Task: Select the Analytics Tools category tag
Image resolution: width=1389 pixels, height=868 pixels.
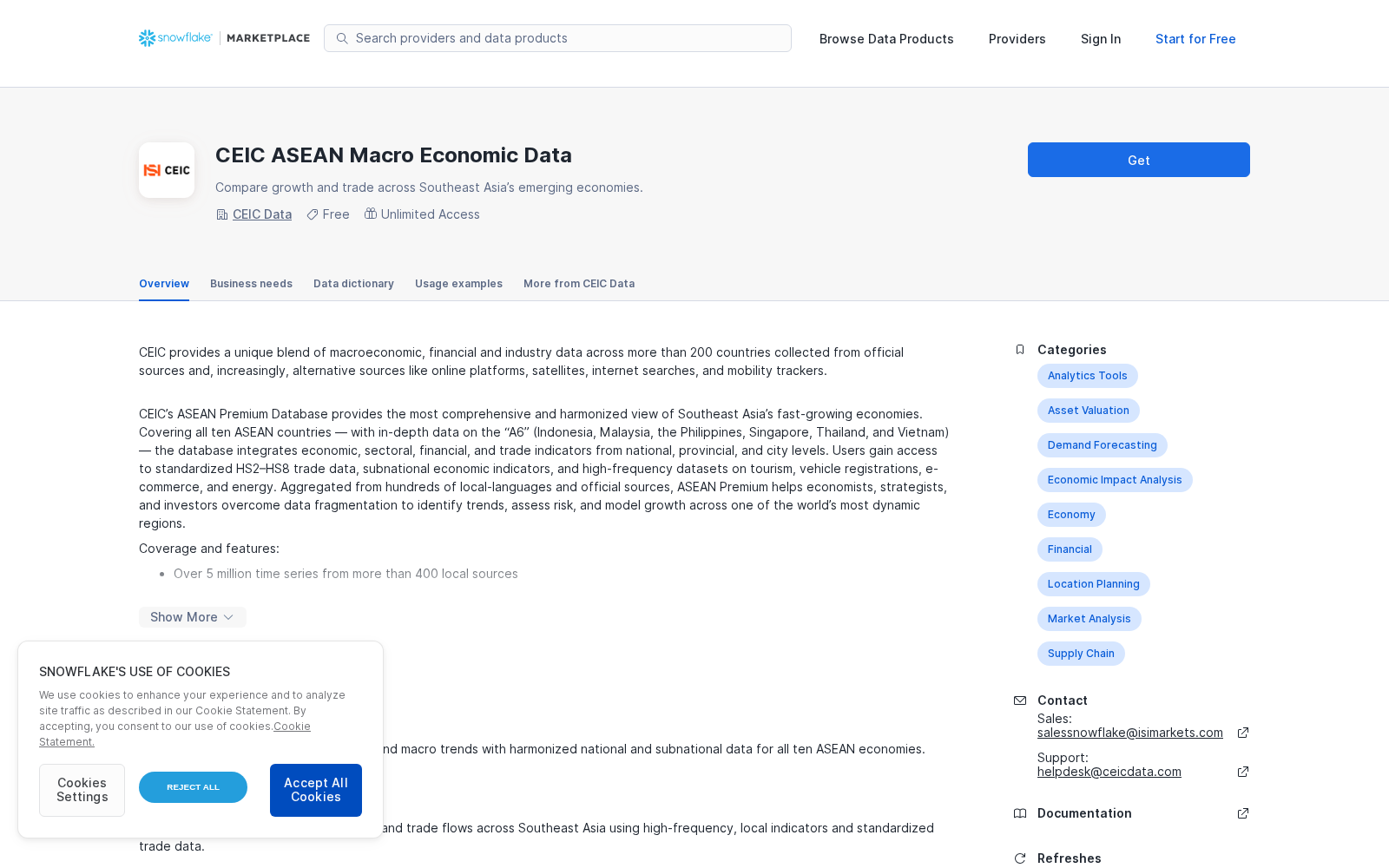Action: 1088,376
